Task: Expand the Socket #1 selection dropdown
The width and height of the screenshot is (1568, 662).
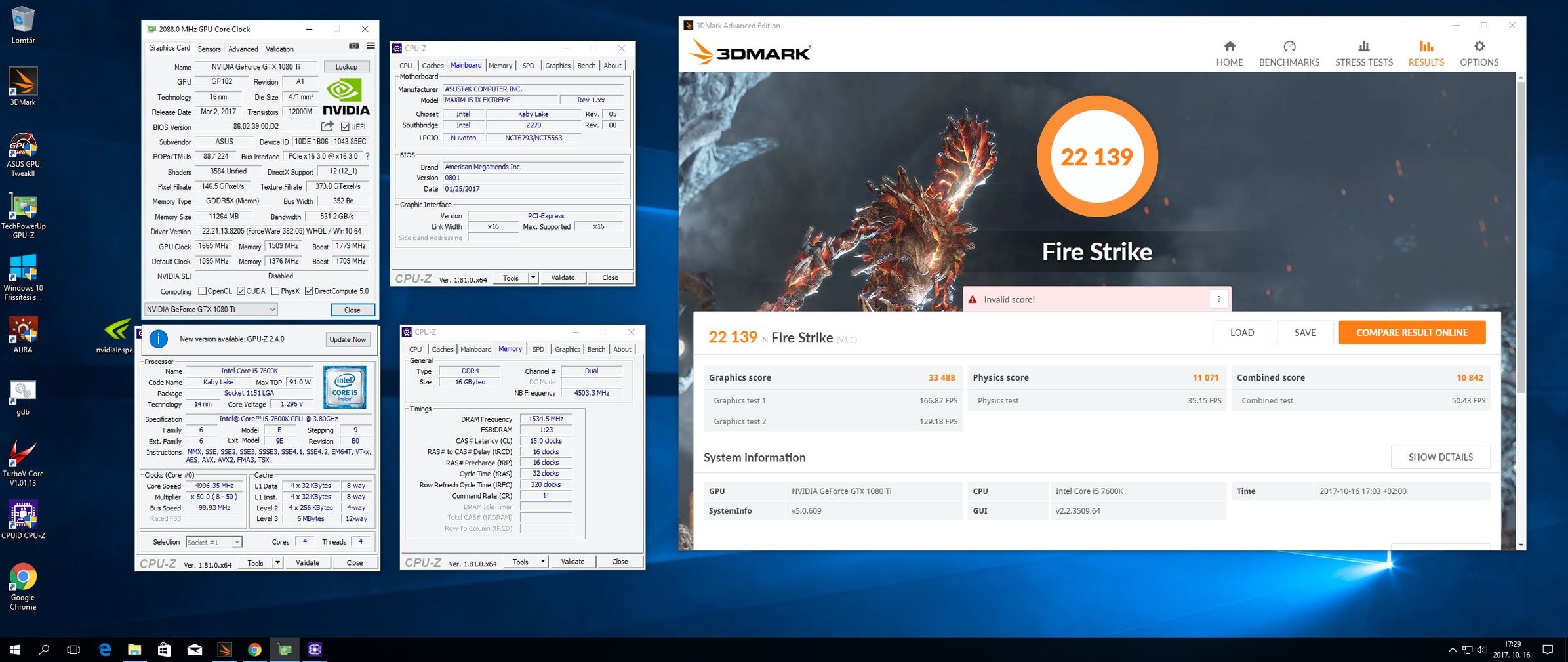Action: 237,542
